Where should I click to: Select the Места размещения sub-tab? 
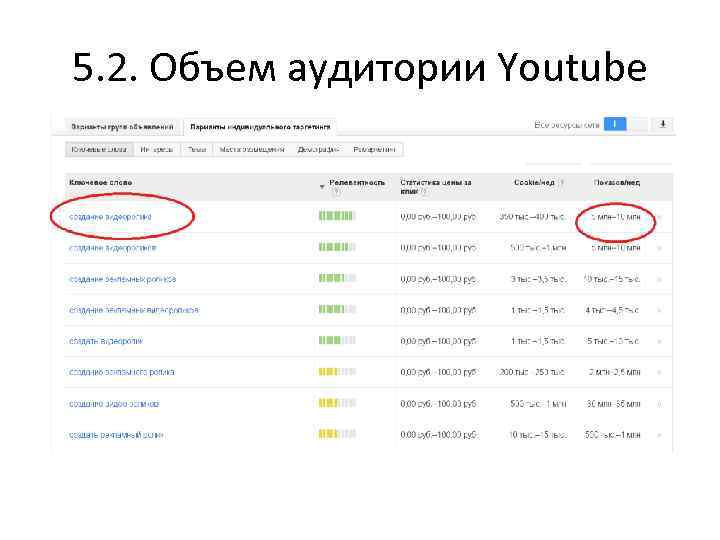click(252, 150)
